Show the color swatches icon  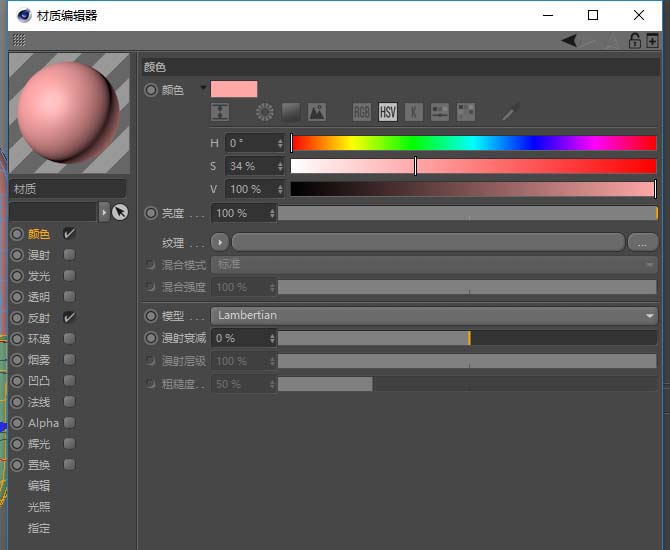(465, 112)
